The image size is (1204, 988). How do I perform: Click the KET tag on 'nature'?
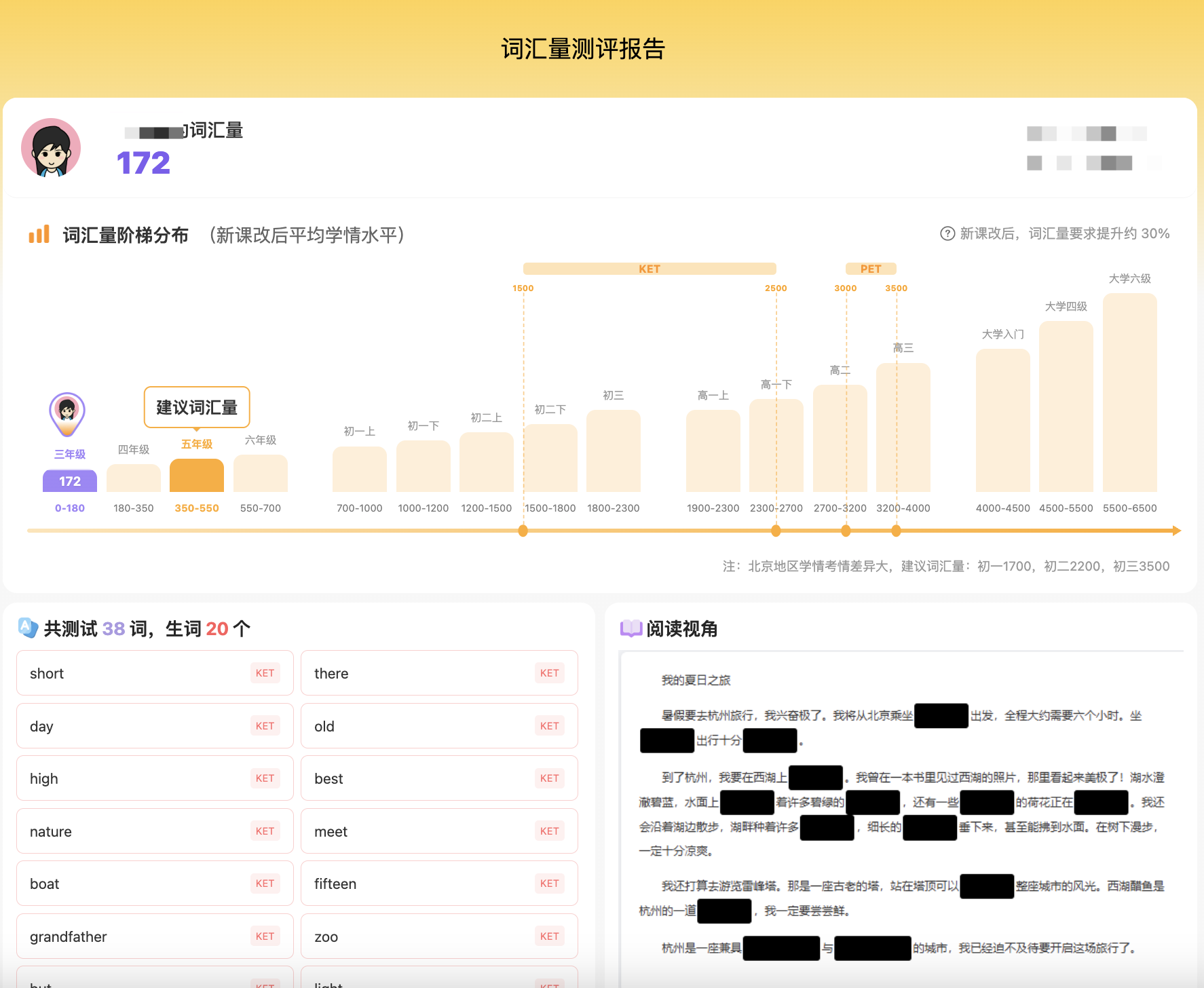click(x=265, y=831)
